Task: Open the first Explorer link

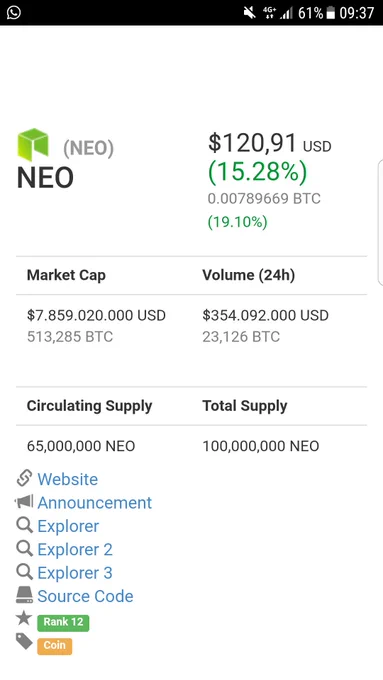Action: pos(68,526)
